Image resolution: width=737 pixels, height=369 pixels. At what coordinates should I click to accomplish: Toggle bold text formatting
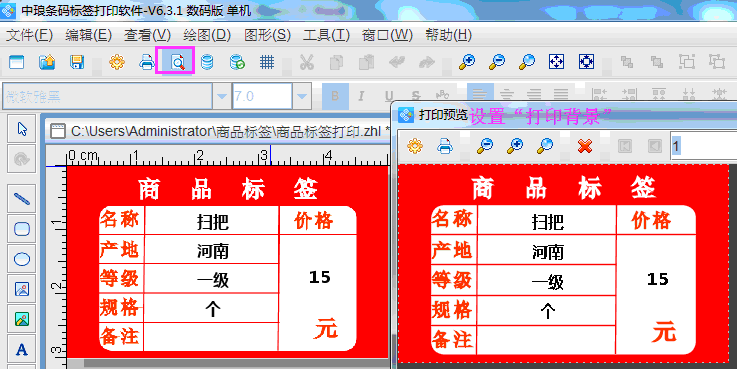pyautogui.click(x=335, y=96)
